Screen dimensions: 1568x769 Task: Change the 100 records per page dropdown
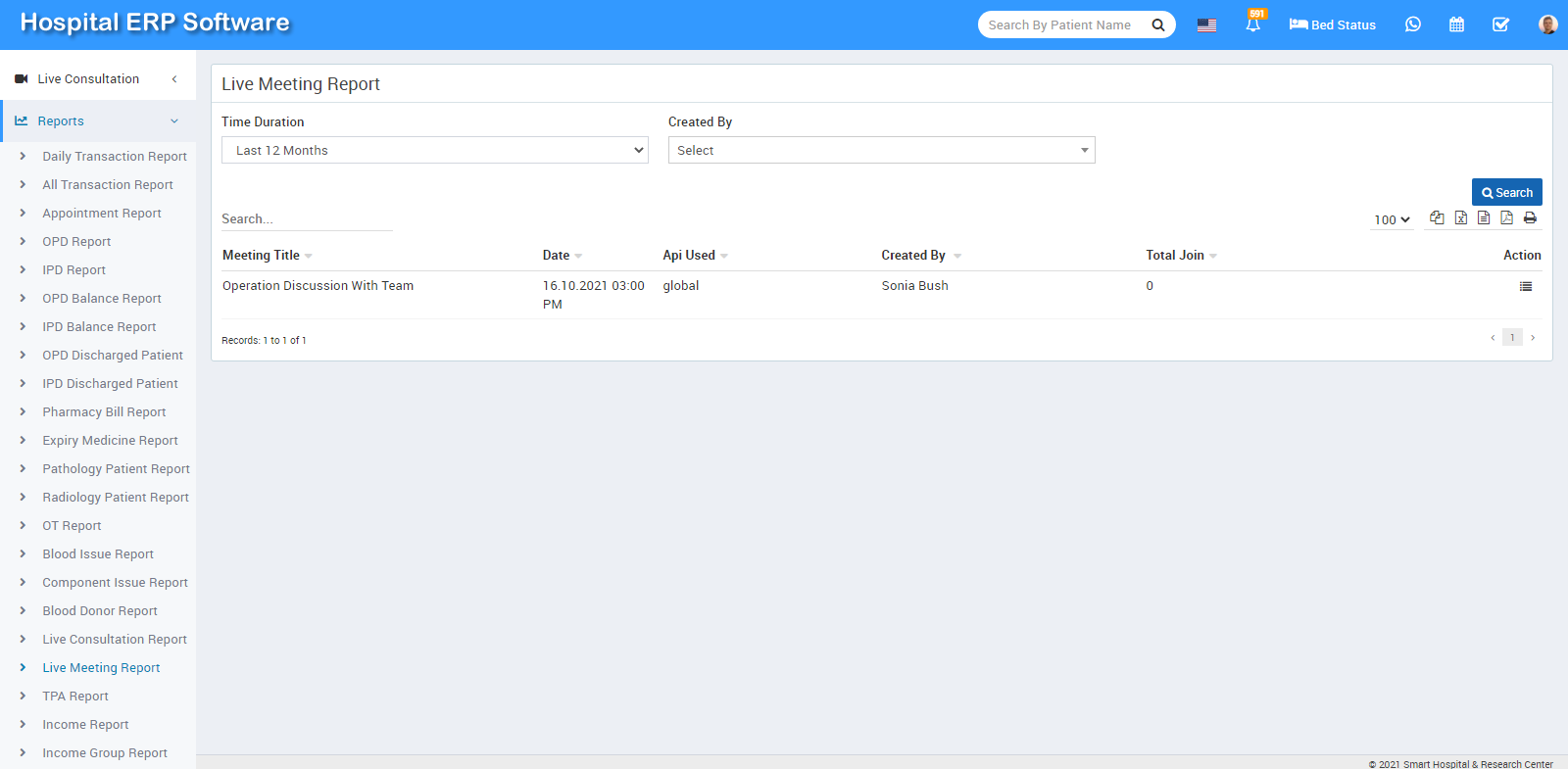click(1392, 219)
